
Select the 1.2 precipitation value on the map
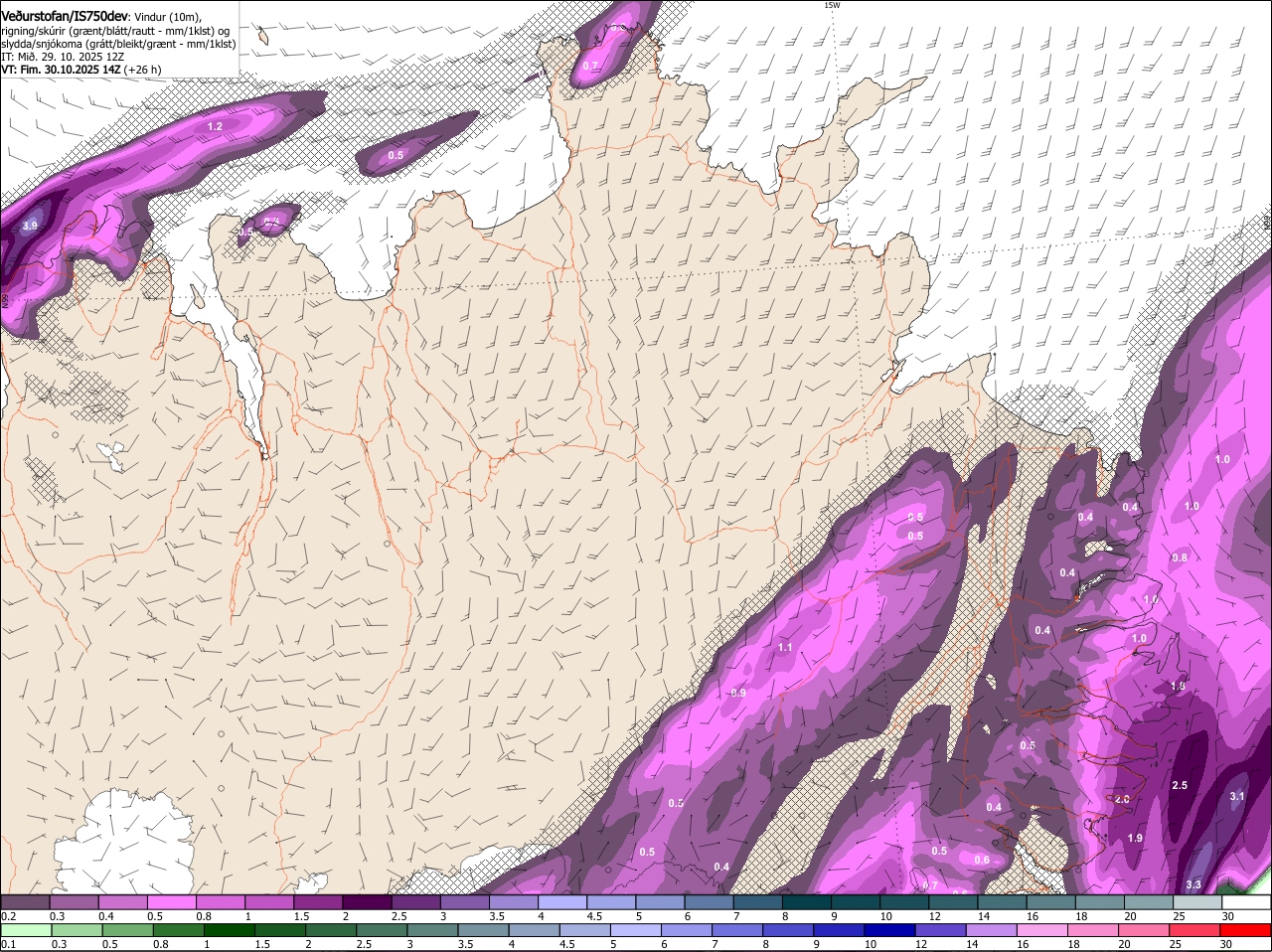[x=215, y=126]
